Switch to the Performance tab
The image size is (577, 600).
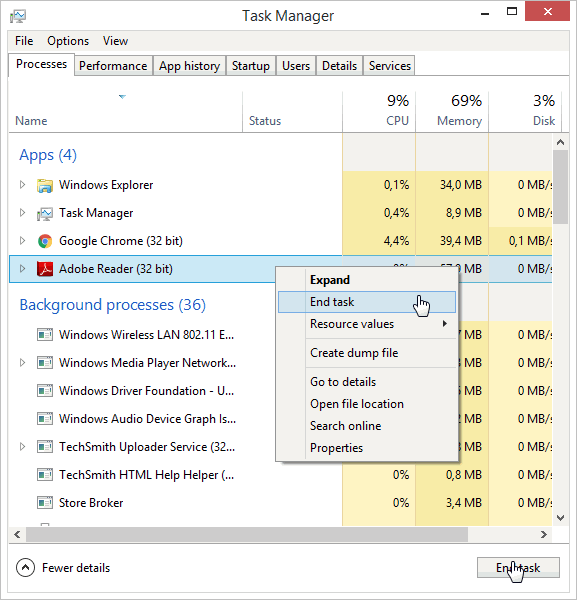point(113,66)
